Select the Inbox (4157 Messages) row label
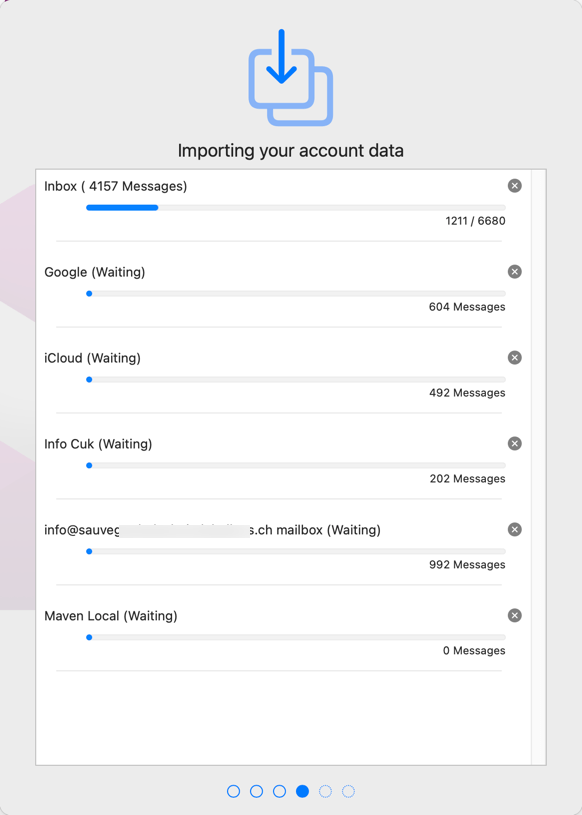The width and height of the screenshot is (582, 815). pos(115,186)
